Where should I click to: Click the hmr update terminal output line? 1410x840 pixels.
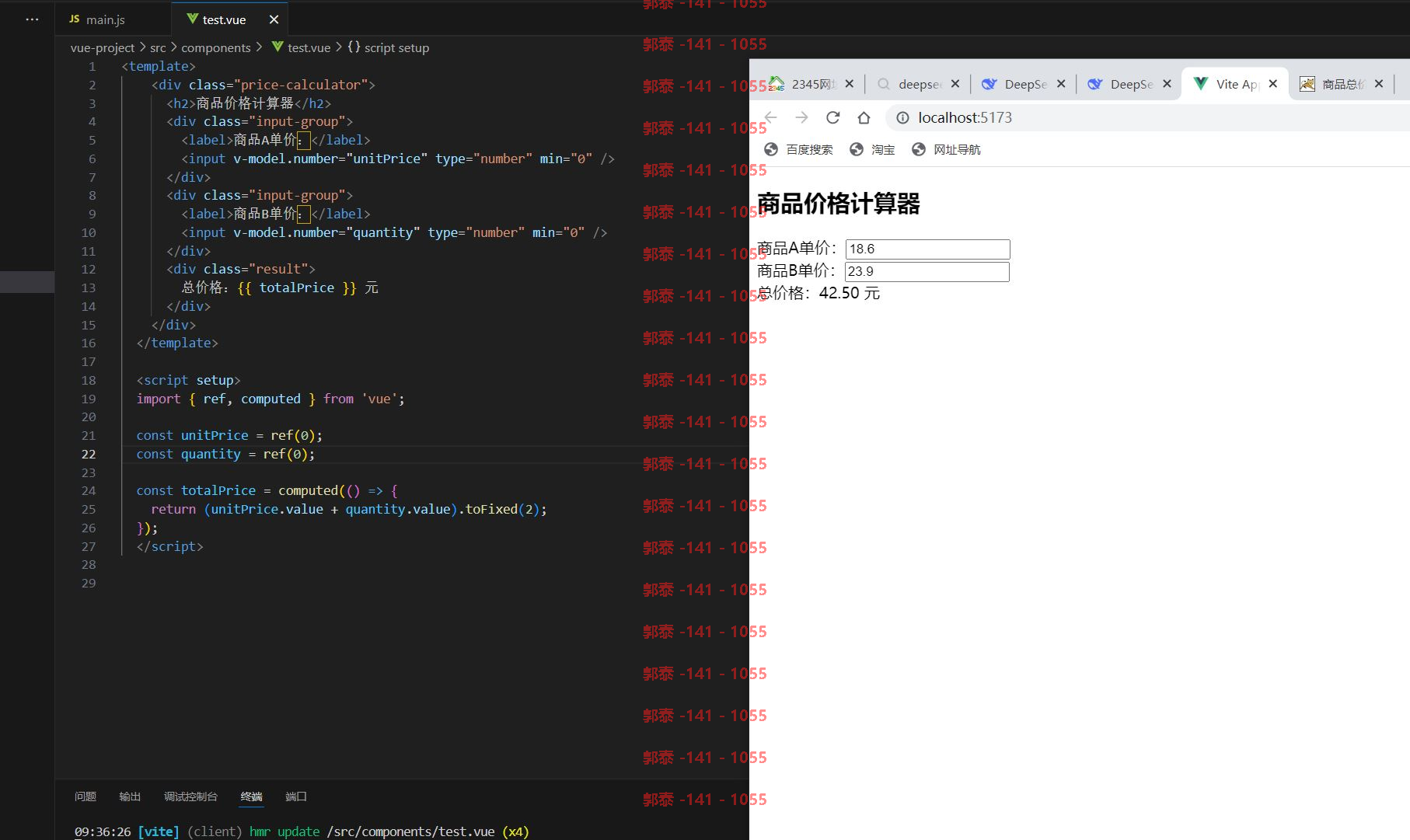click(302, 831)
